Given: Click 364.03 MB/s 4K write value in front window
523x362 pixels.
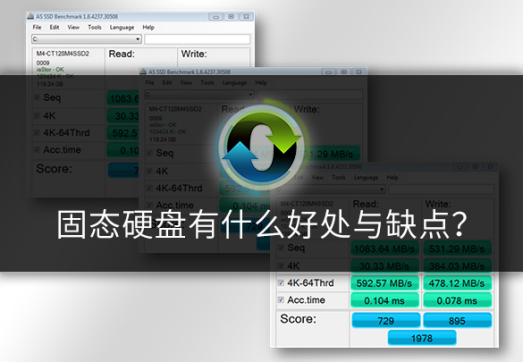Looking at the screenshot, I should pos(457,266).
